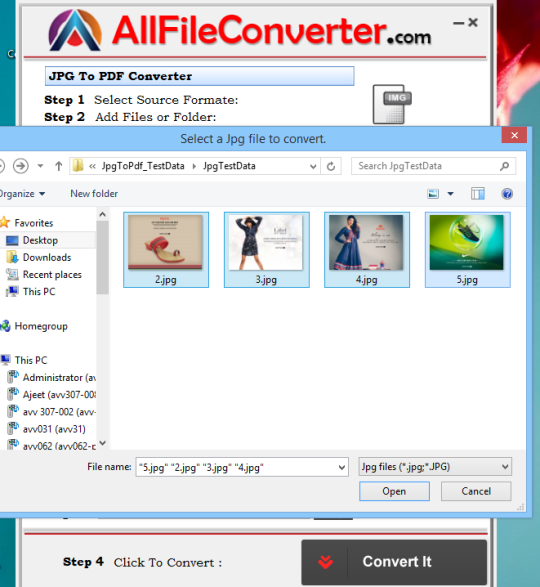Click the IMG file icon in converter
Viewport: 540px width, 587px height.
pos(392,104)
